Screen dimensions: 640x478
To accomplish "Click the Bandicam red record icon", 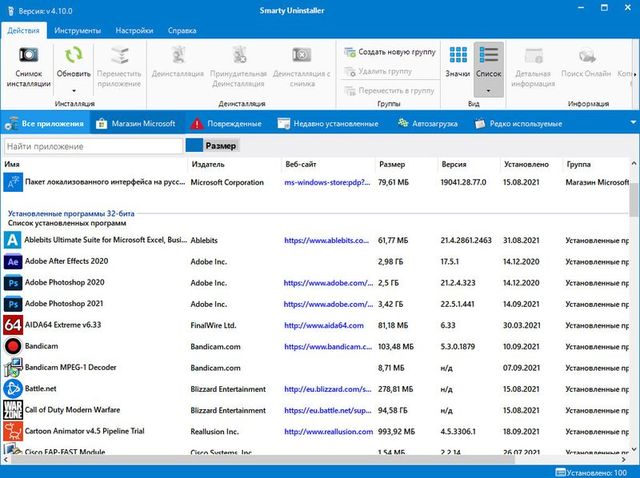I will pyautogui.click(x=13, y=346).
